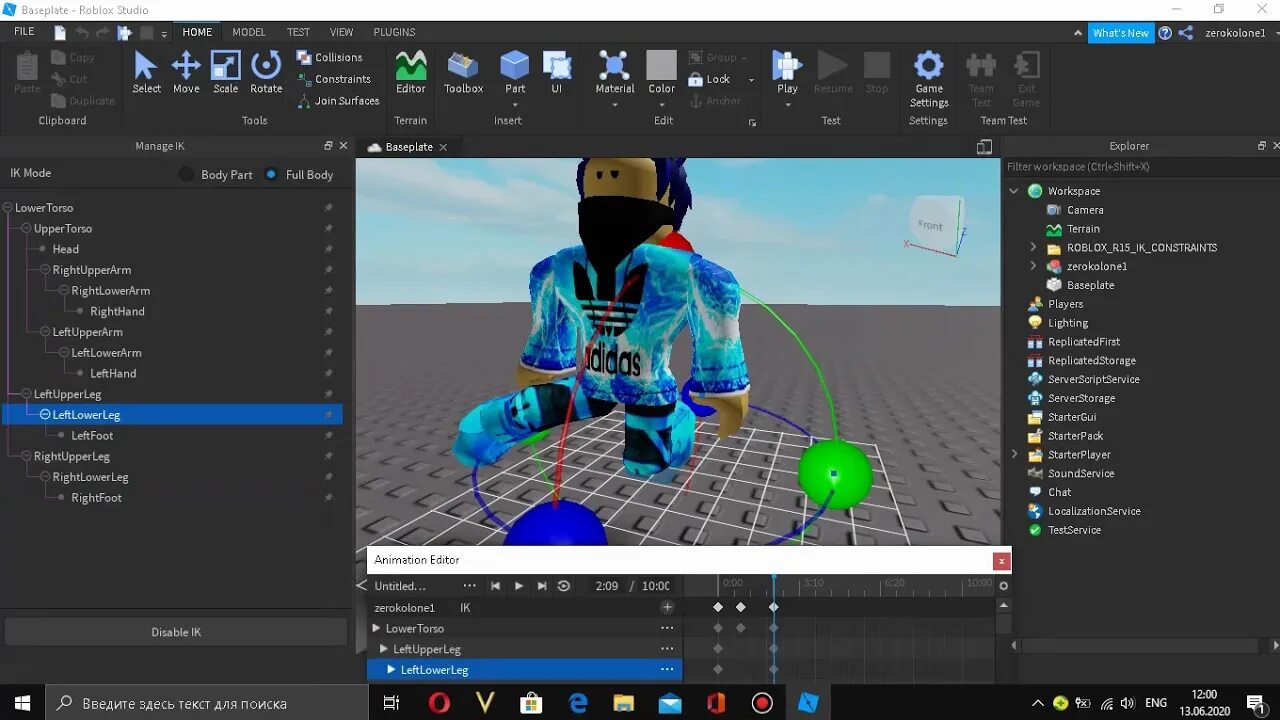Expand ROBLOX_R15_IK_CONSTRAINTS folder in Explorer
The image size is (1280, 720).
1033,247
